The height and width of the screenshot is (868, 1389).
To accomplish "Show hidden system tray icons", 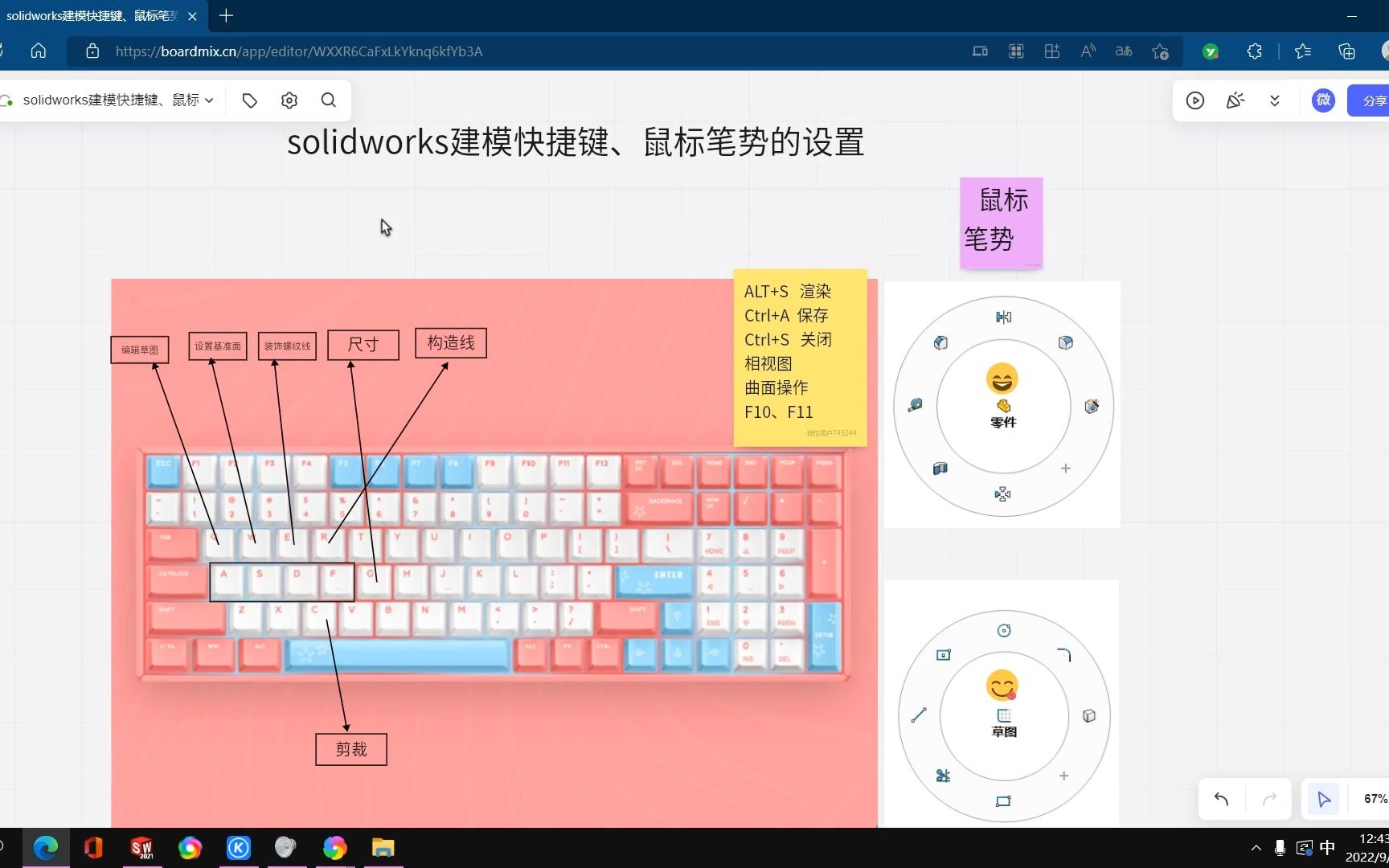I will click(1256, 848).
